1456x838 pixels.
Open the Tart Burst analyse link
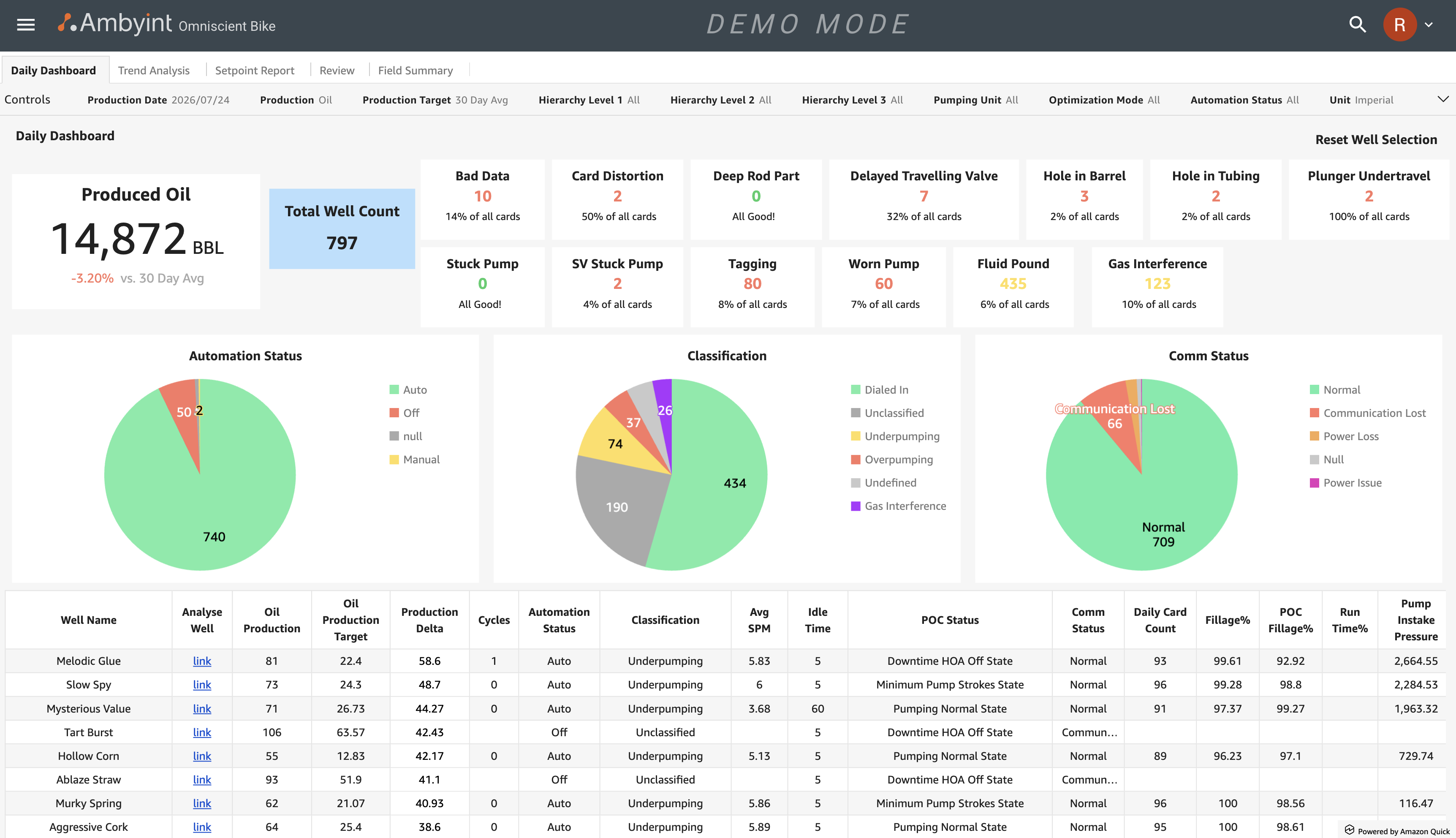pyautogui.click(x=202, y=732)
